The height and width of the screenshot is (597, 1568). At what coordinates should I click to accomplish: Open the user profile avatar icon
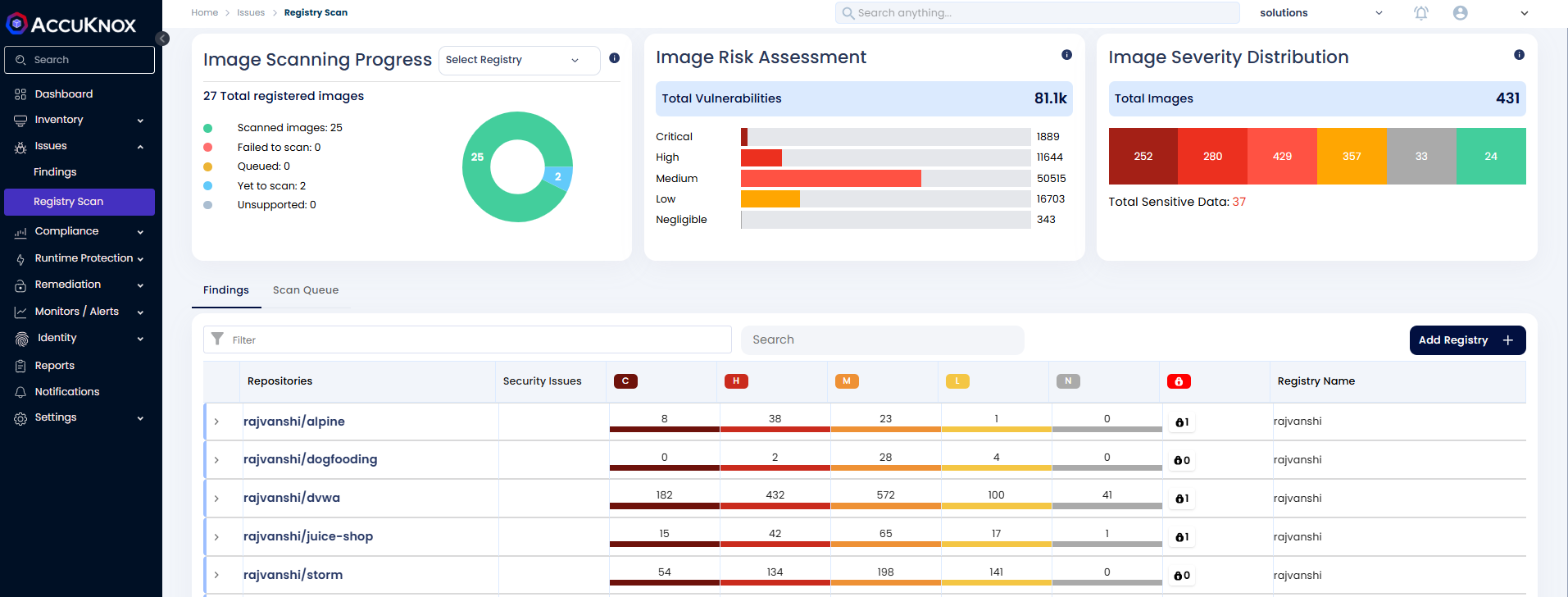[x=1460, y=13]
